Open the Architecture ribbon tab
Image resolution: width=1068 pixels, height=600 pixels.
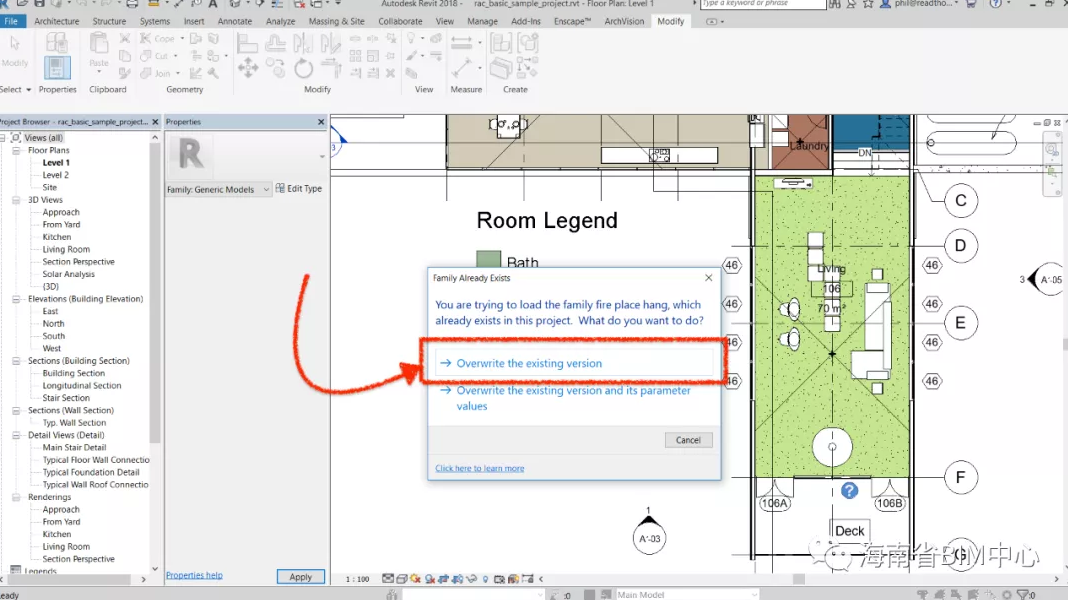point(56,21)
